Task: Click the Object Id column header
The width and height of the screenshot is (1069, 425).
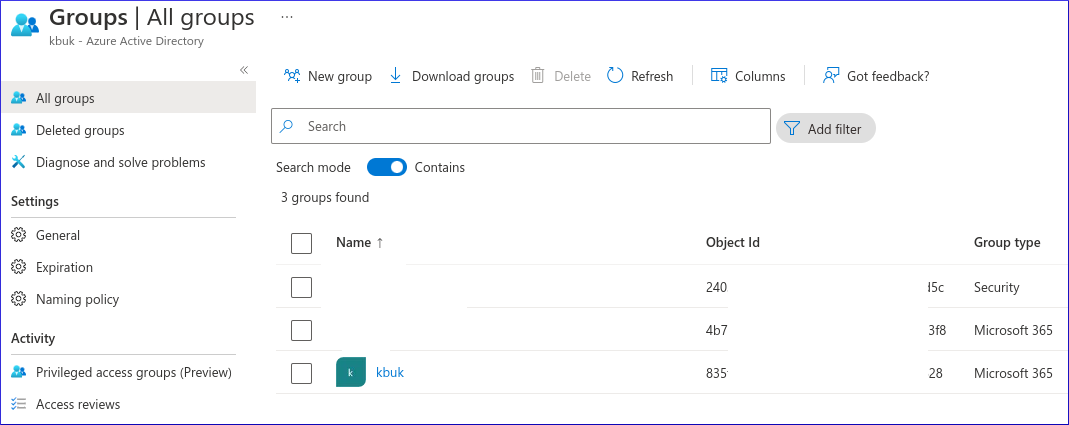Action: [x=733, y=242]
